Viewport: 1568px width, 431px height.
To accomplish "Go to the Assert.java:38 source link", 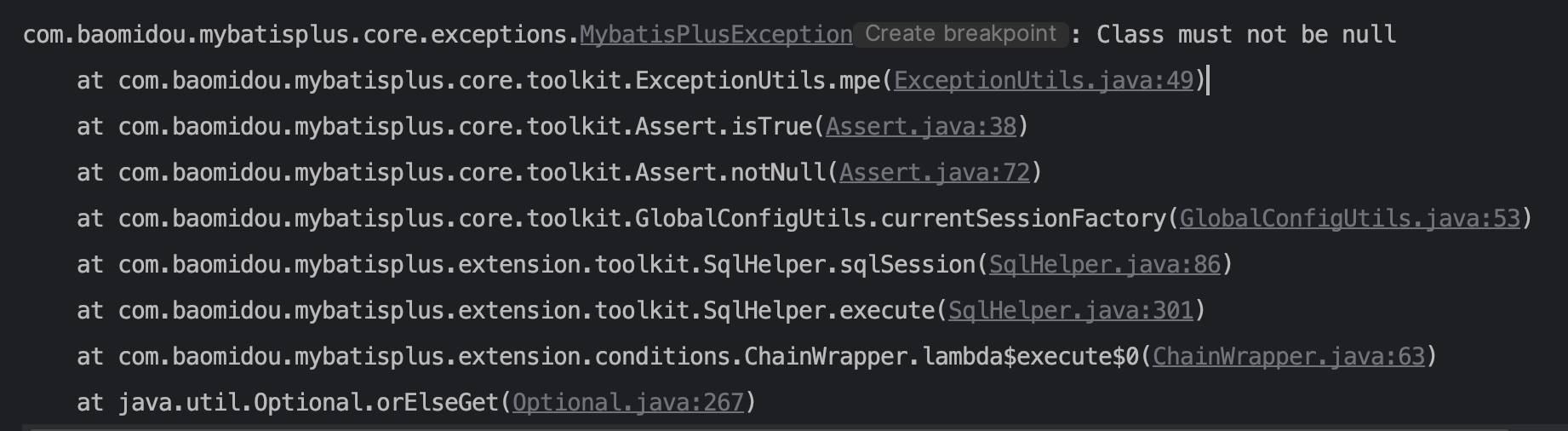I will pos(921,127).
